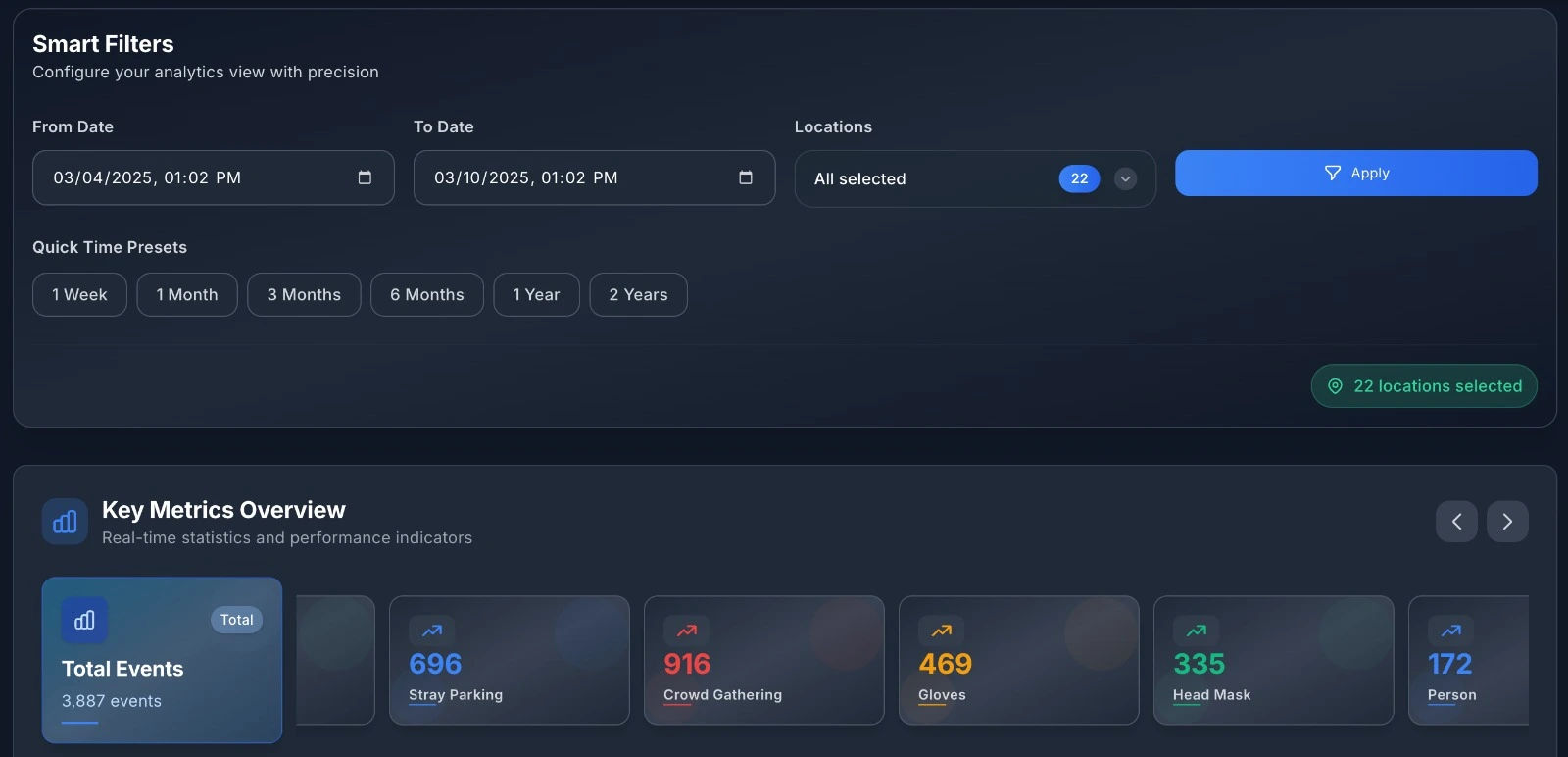Select the 1 Week time preset
The image size is (1568, 757).
[79, 294]
